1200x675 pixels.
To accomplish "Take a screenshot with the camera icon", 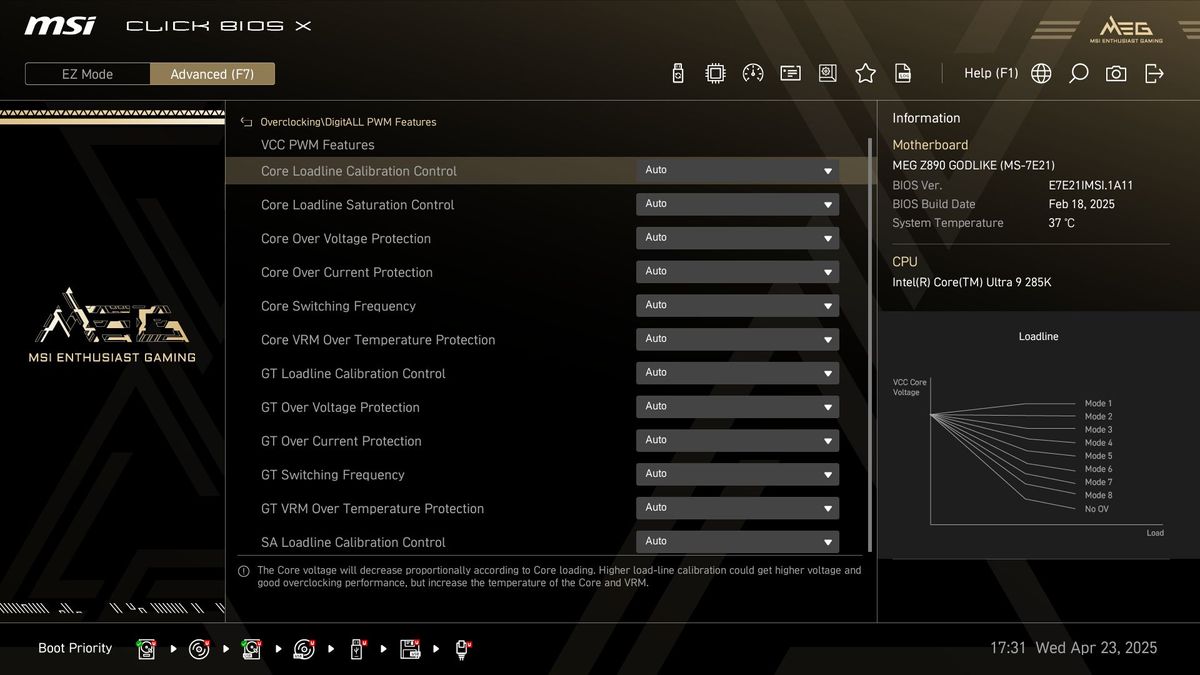I will (x=1116, y=73).
